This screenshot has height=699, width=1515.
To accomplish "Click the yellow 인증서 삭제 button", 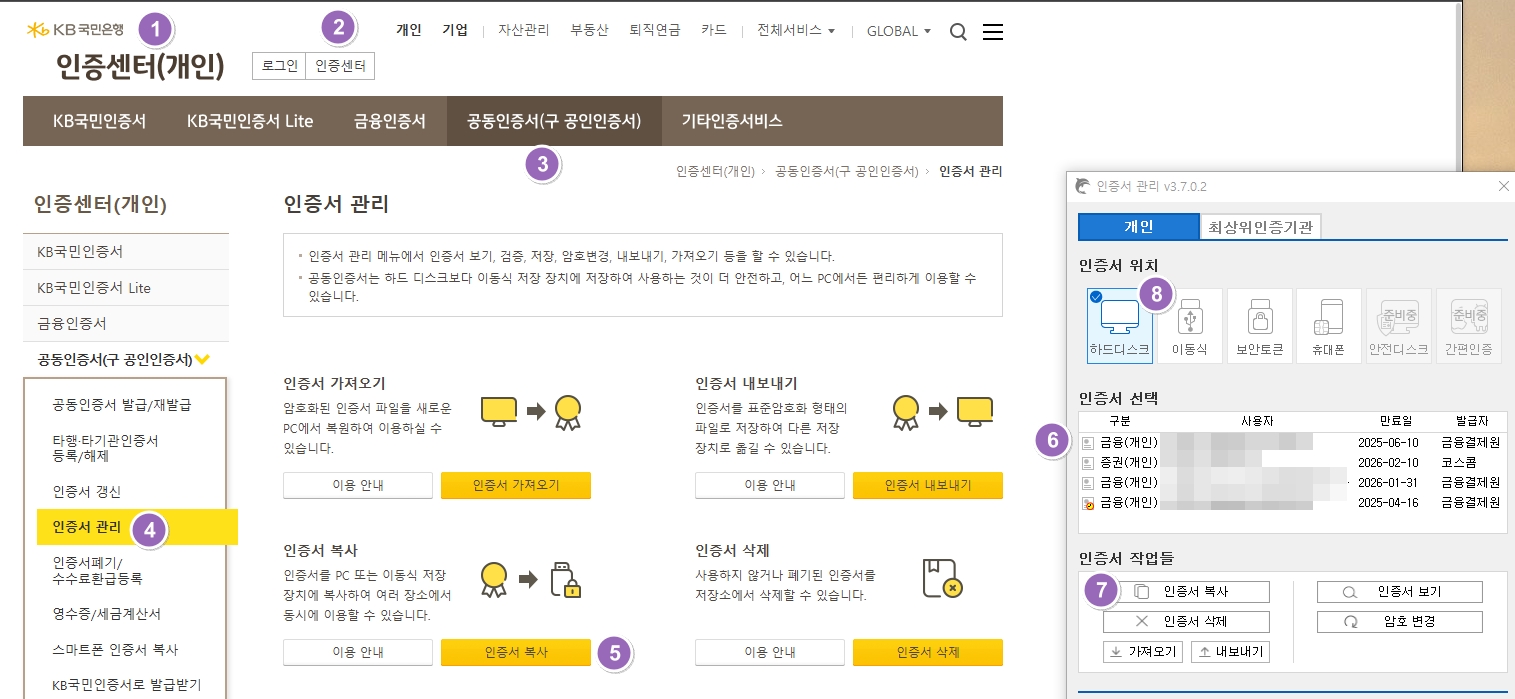I will point(928,652).
